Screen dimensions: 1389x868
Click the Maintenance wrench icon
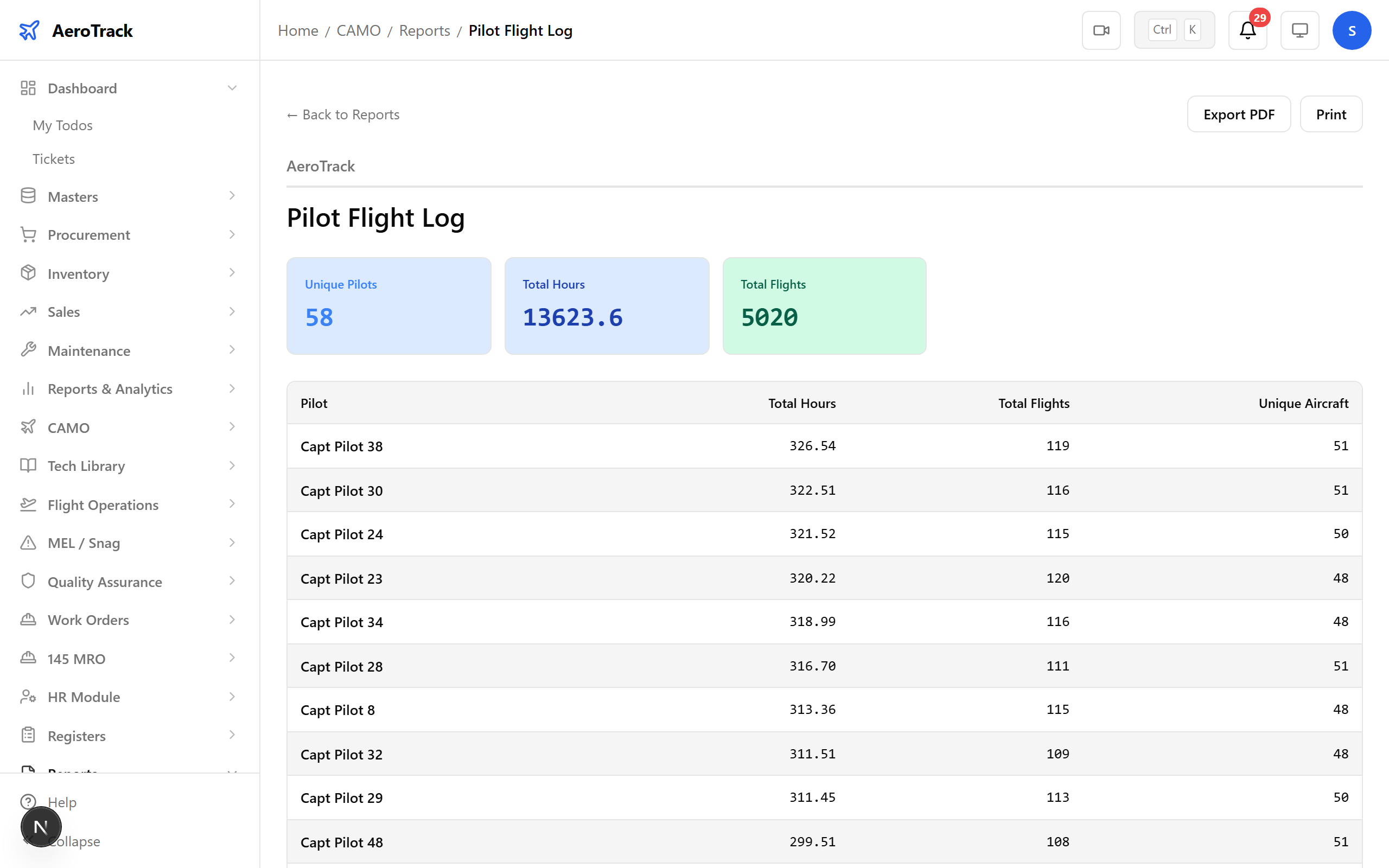tap(28, 349)
